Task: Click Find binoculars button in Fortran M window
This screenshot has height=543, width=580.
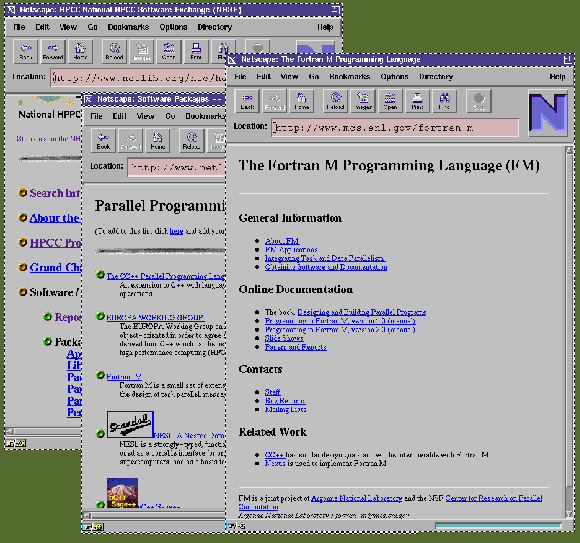Action: click(x=444, y=101)
